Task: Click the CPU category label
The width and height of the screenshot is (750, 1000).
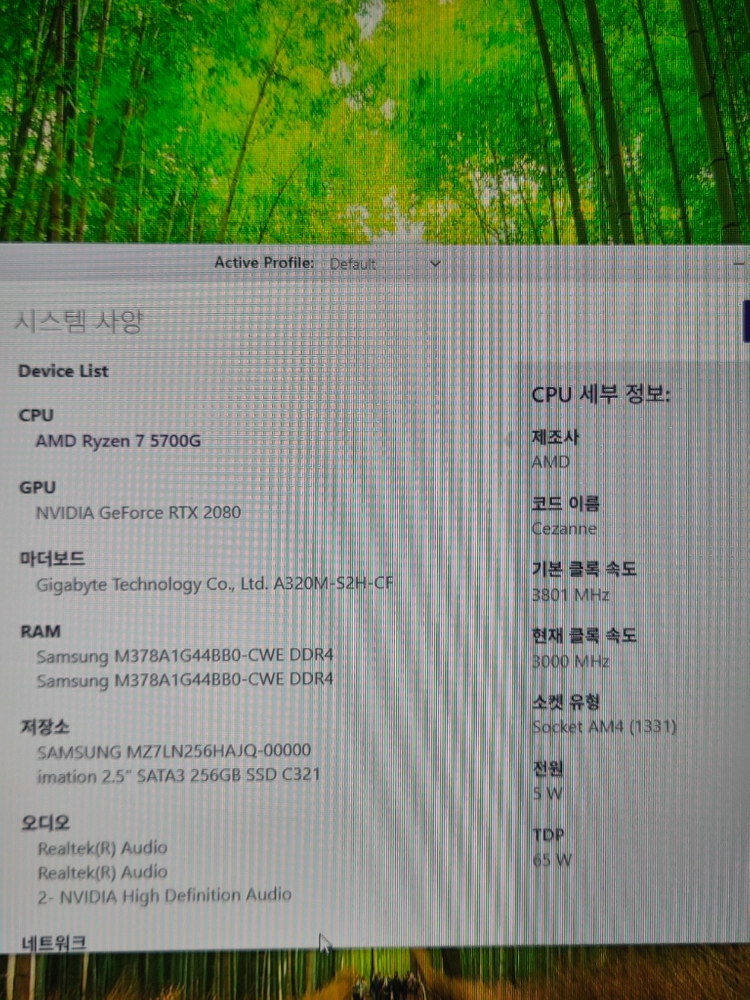Action: point(36,415)
